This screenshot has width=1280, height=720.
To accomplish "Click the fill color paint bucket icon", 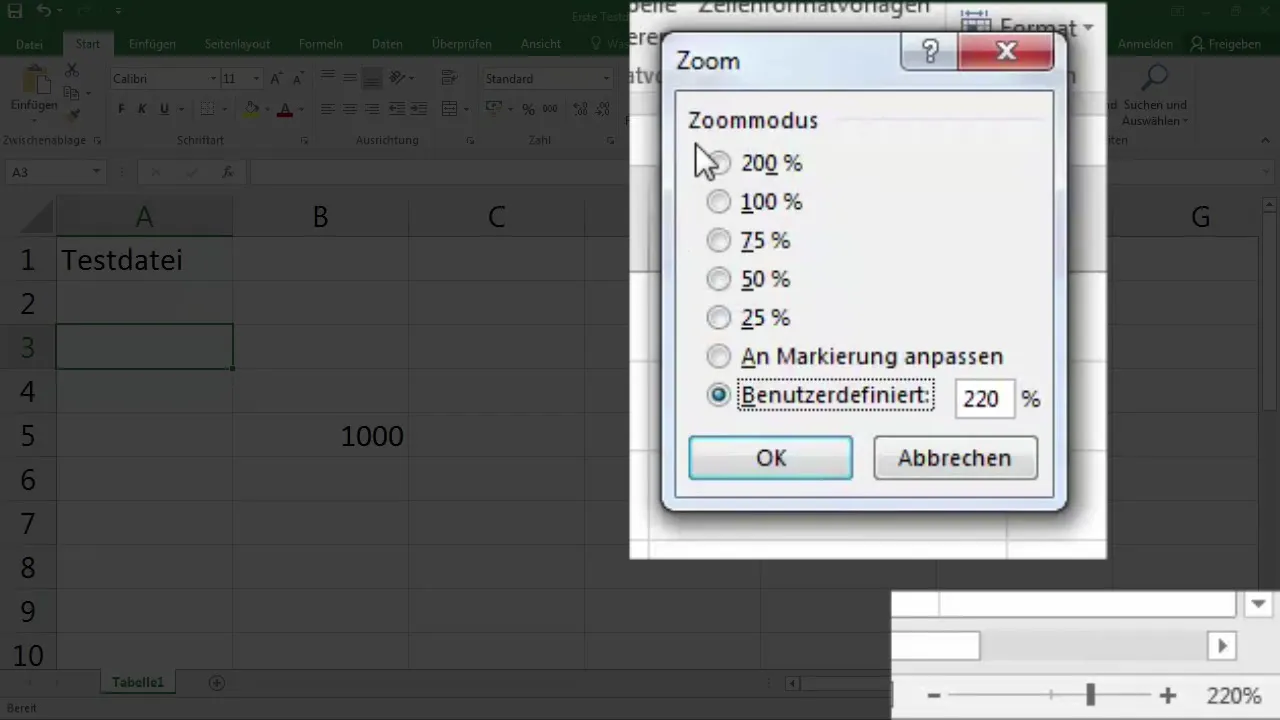I will pyautogui.click(x=252, y=109).
